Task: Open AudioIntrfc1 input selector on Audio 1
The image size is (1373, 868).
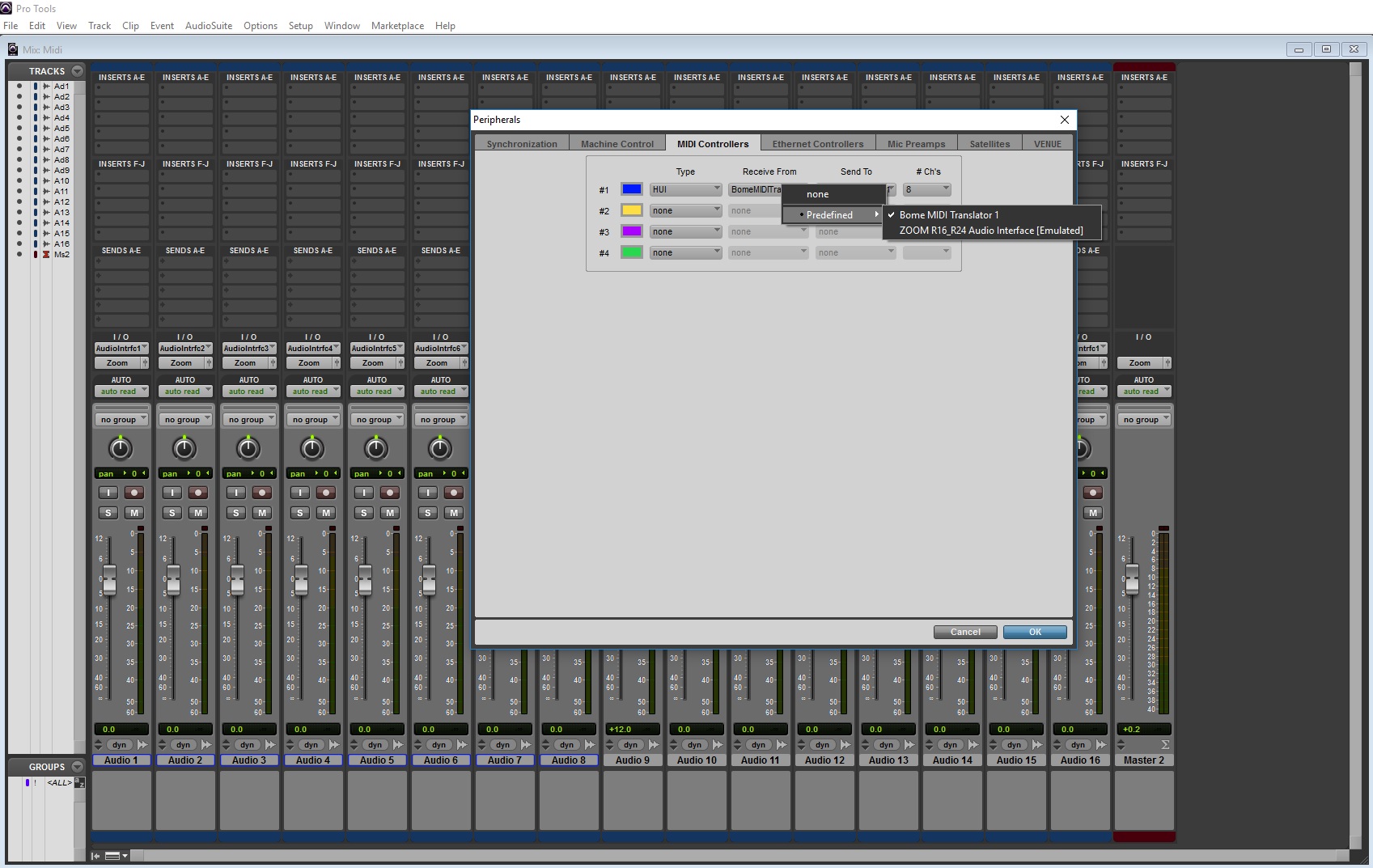Action: (x=121, y=349)
